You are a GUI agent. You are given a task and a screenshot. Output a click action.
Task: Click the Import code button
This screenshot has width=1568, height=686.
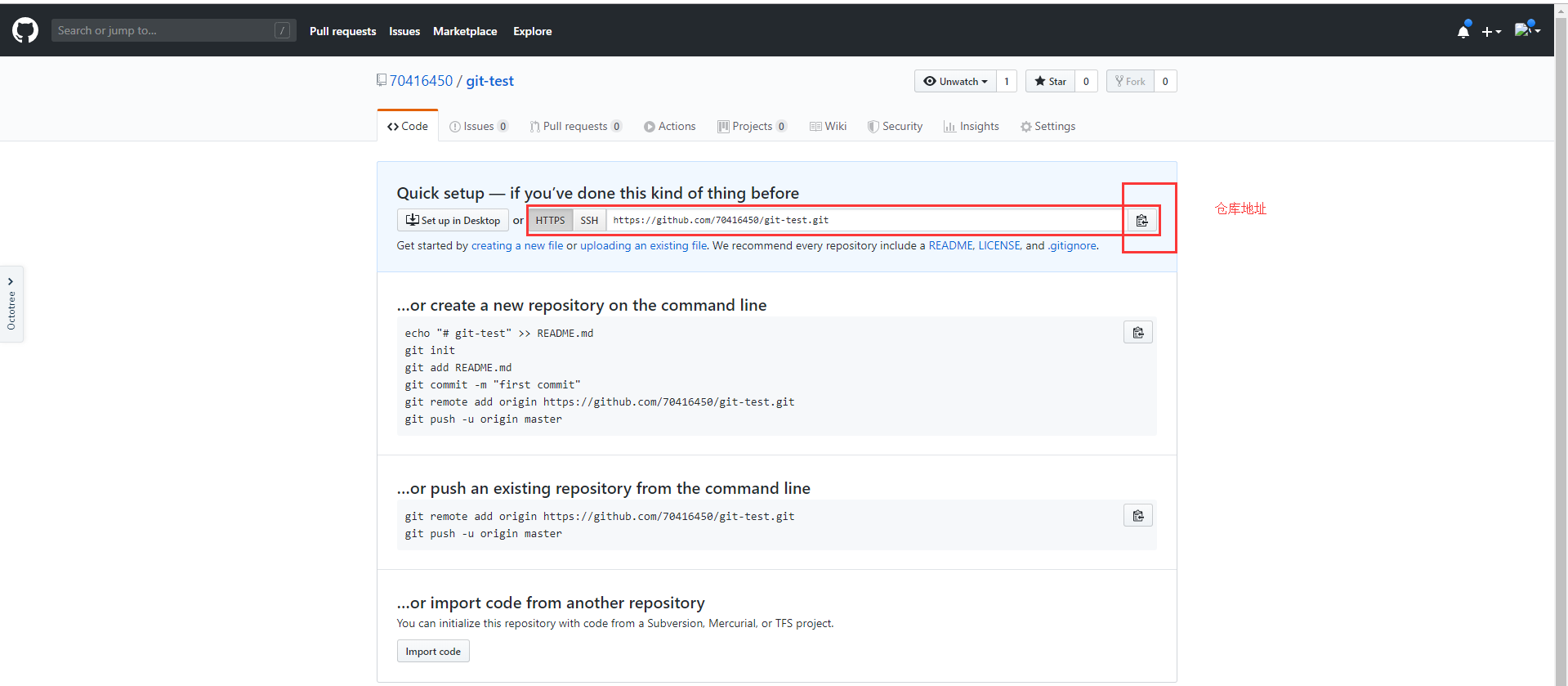(433, 651)
